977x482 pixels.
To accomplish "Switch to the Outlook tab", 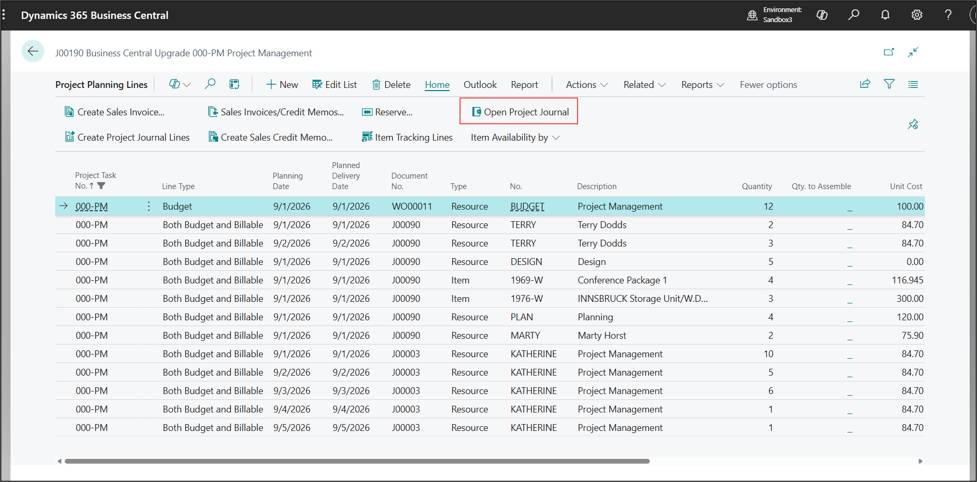I will coord(480,85).
